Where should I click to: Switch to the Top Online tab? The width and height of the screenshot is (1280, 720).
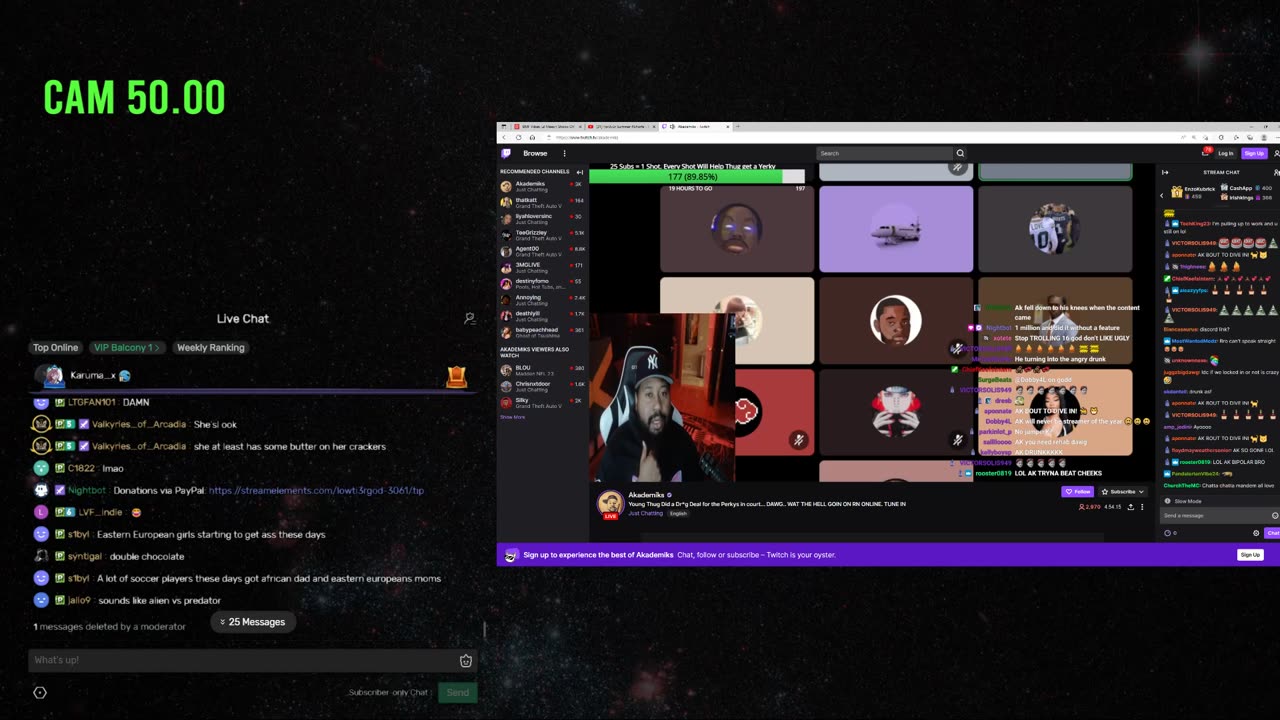coord(55,348)
